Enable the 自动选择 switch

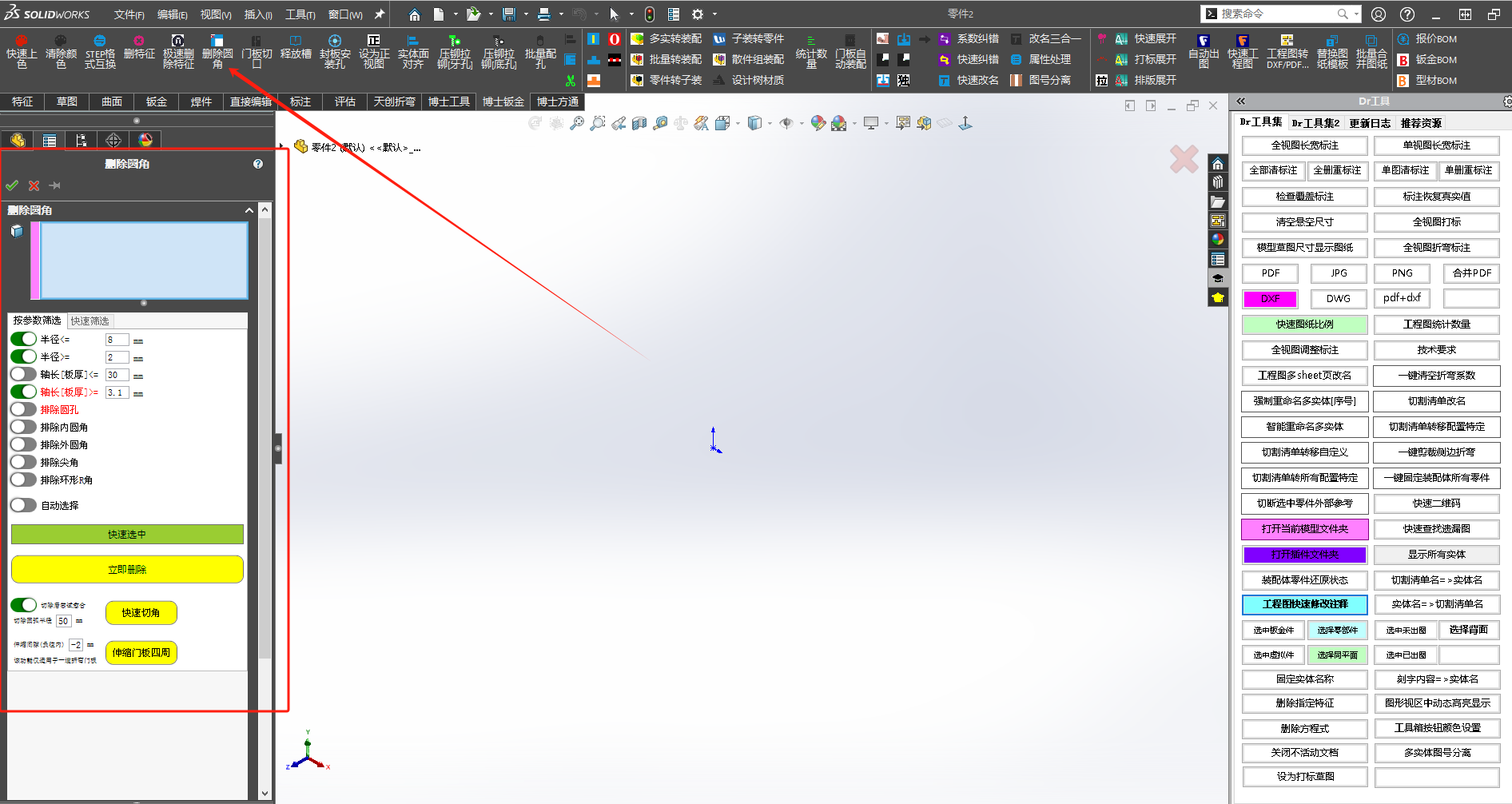(24, 505)
